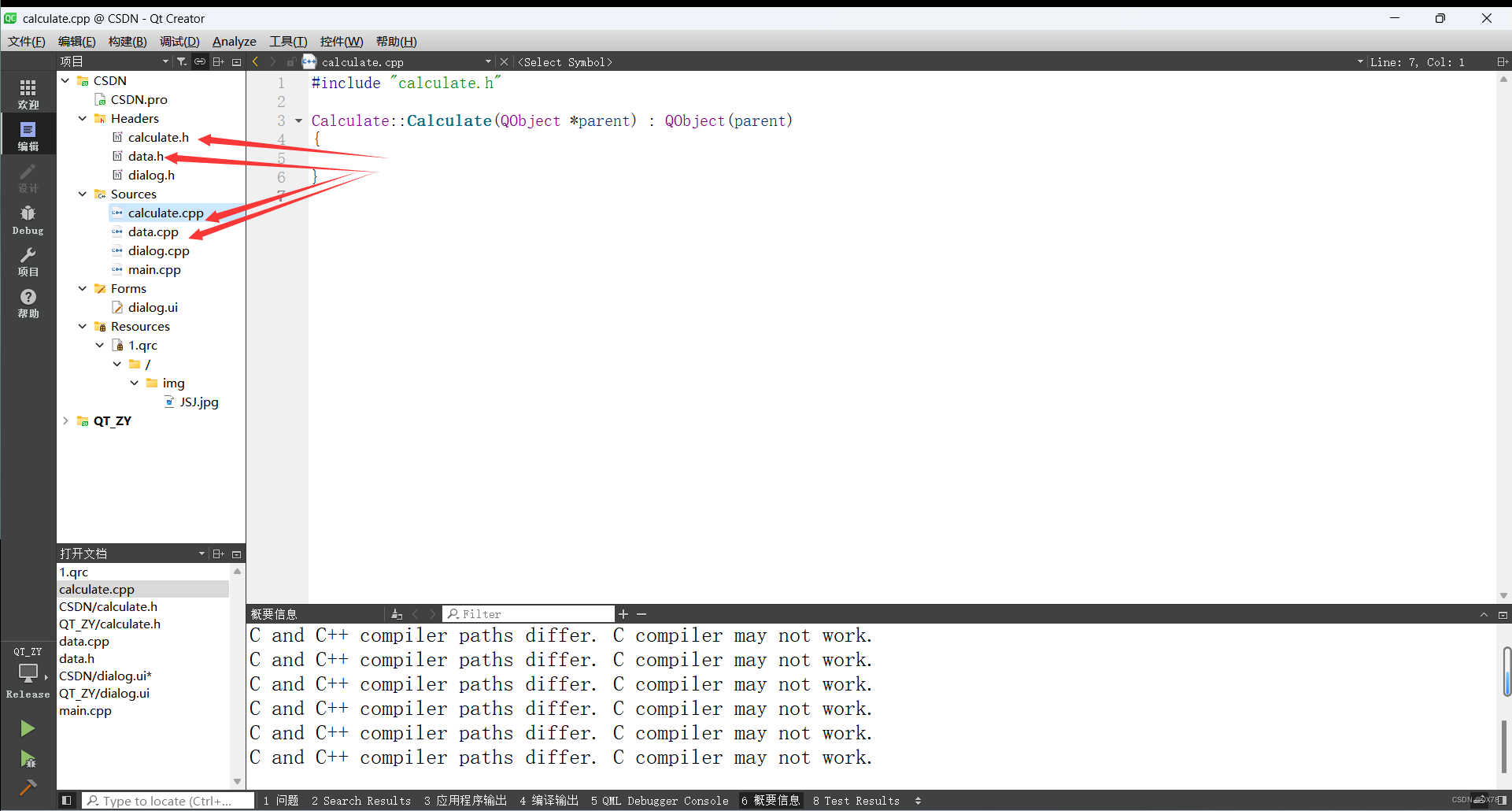The image size is (1512, 811).
Task: Go back in editor navigation history
Action: pos(255,61)
